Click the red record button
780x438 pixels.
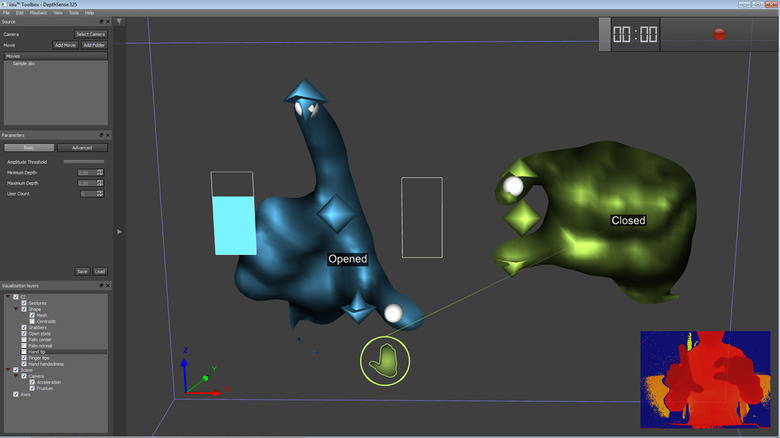pyautogui.click(x=719, y=34)
